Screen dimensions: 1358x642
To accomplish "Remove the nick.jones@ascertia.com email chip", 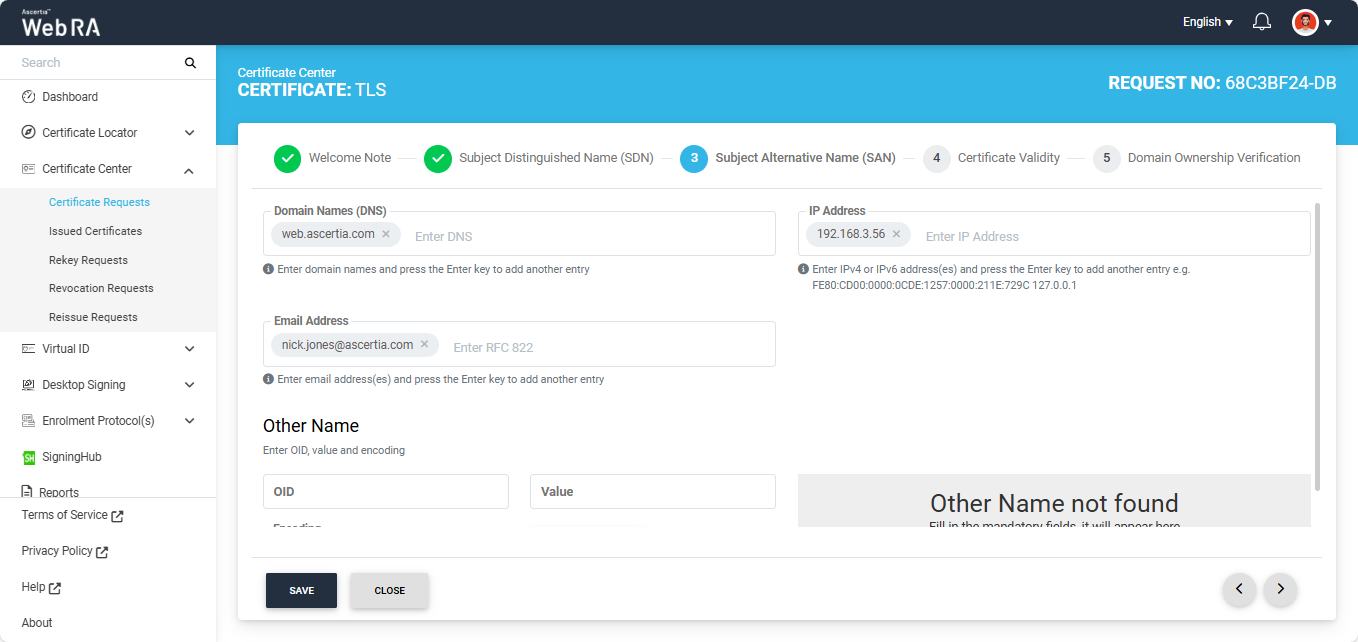I will click(424, 344).
